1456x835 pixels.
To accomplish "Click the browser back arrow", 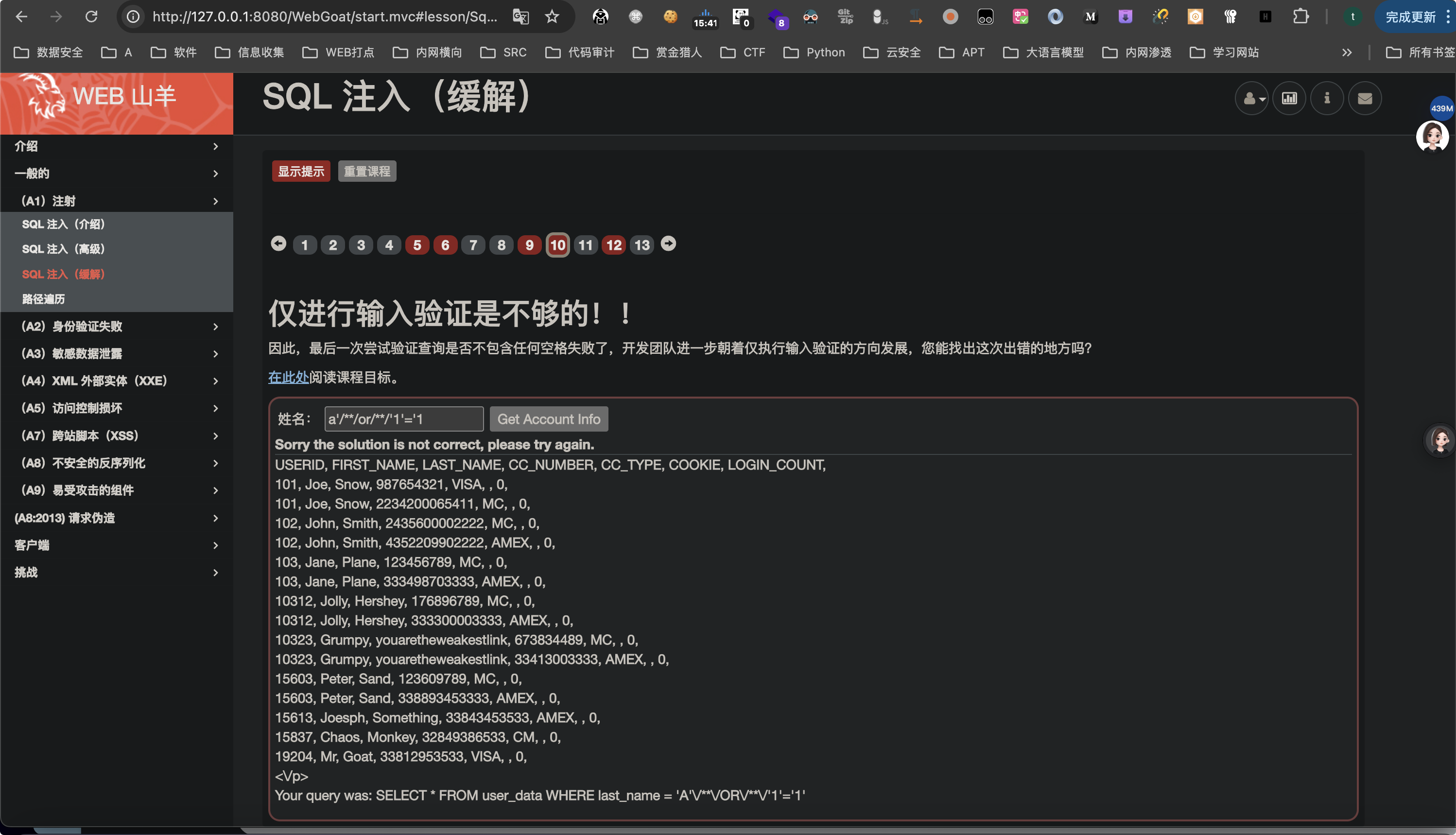I will point(21,17).
